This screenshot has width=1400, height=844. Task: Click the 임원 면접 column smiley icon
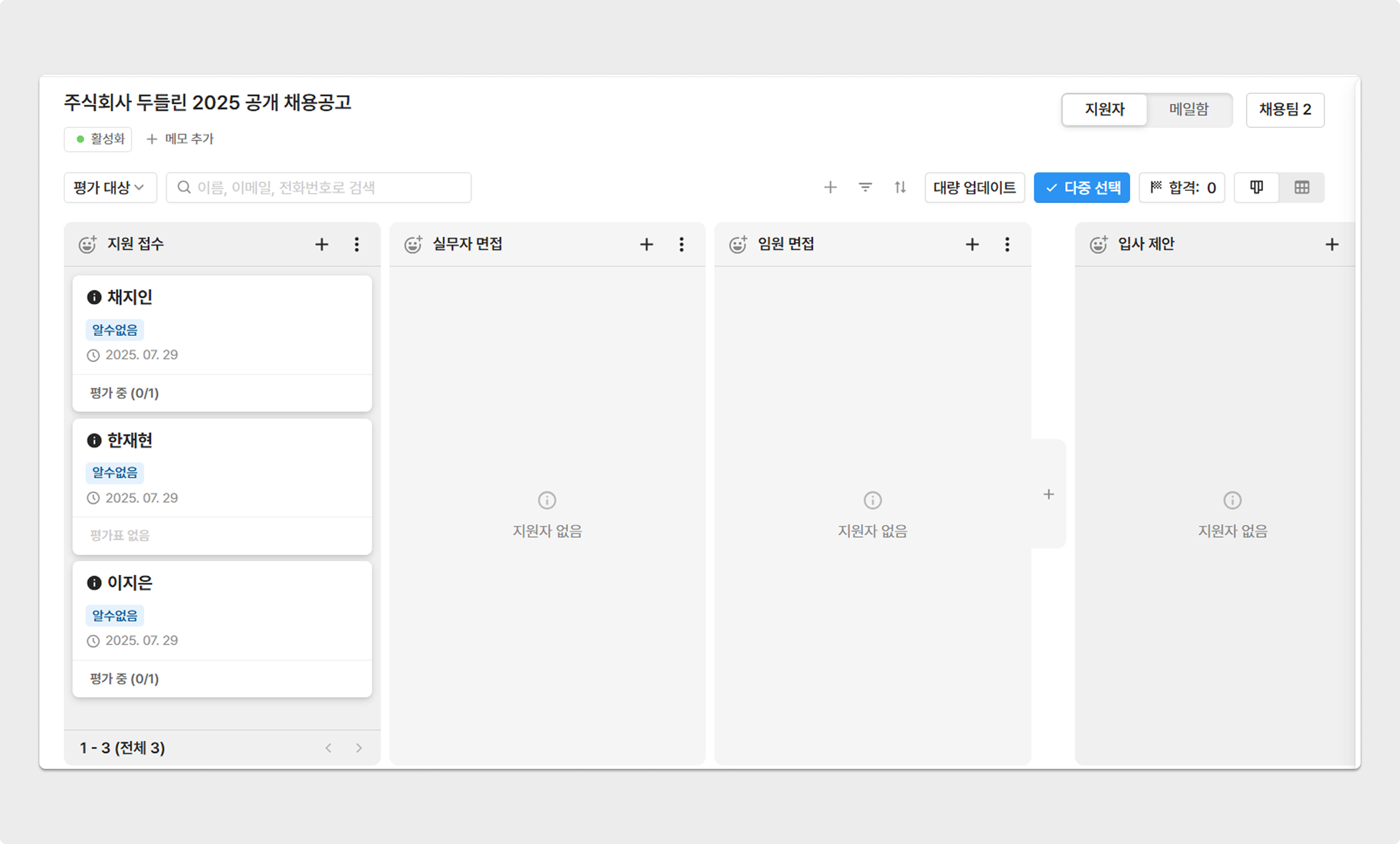738,244
